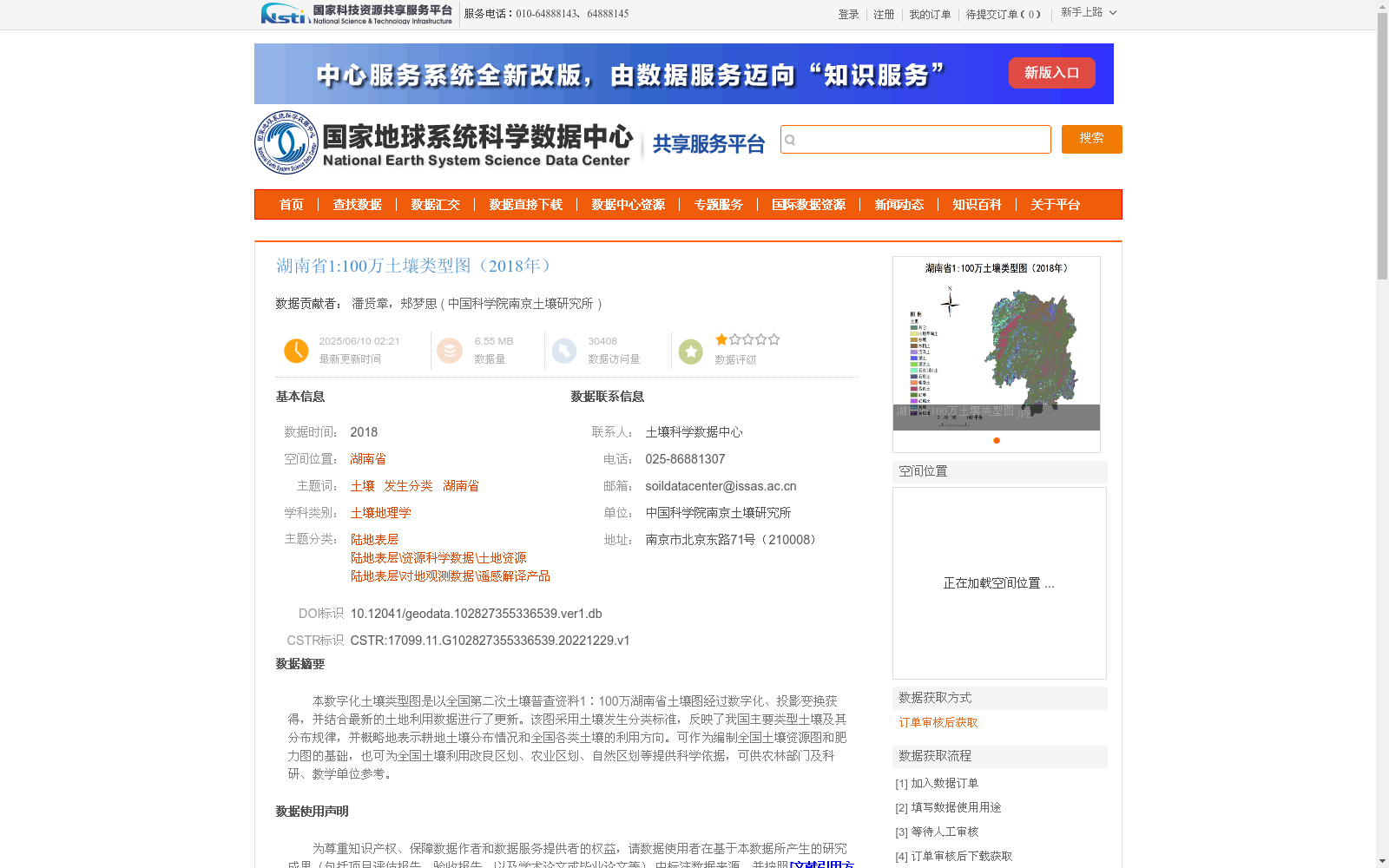Click the scrollbar up arrow
Viewport: 1389px width, 868px height.
[x=1382, y=6]
